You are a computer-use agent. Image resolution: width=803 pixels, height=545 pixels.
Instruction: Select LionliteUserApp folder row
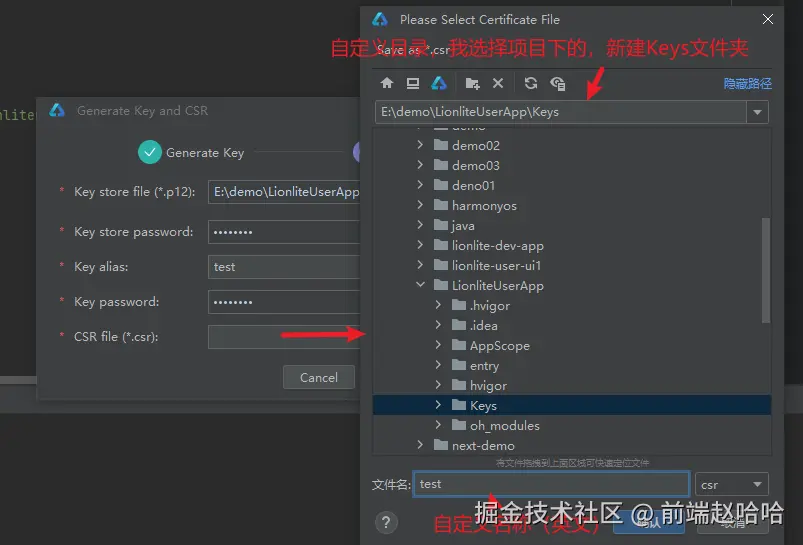[x=572, y=285]
